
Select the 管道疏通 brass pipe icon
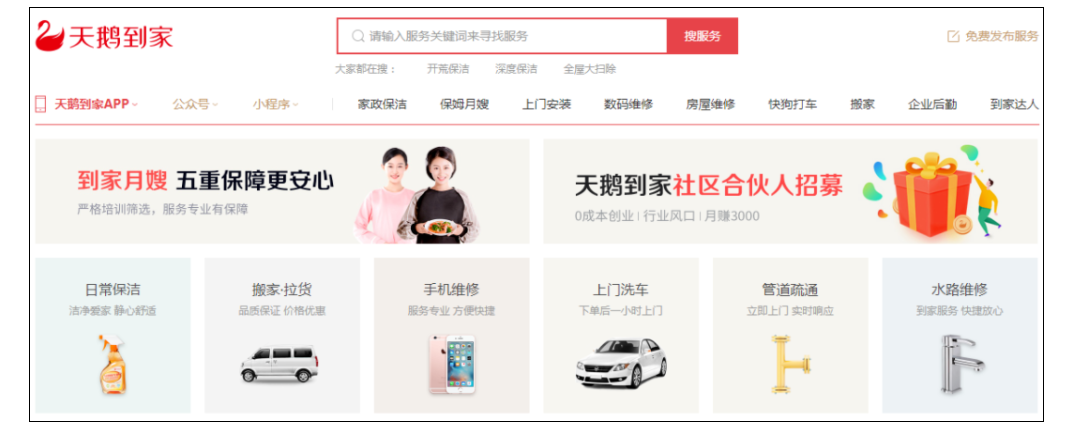pyautogui.click(x=791, y=364)
